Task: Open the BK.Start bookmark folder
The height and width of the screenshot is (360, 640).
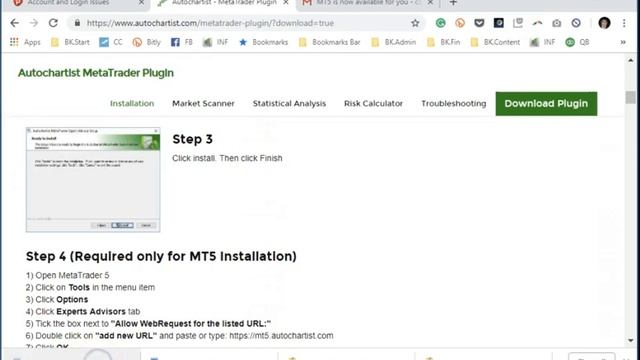Action: coord(70,42)
